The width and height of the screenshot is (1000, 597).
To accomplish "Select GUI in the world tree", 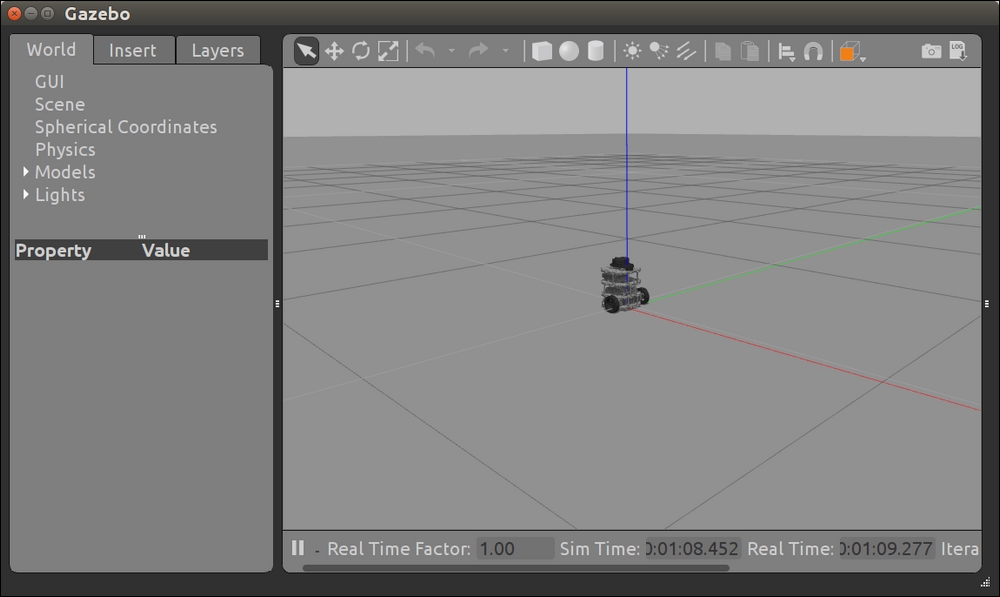I will 49,82.
